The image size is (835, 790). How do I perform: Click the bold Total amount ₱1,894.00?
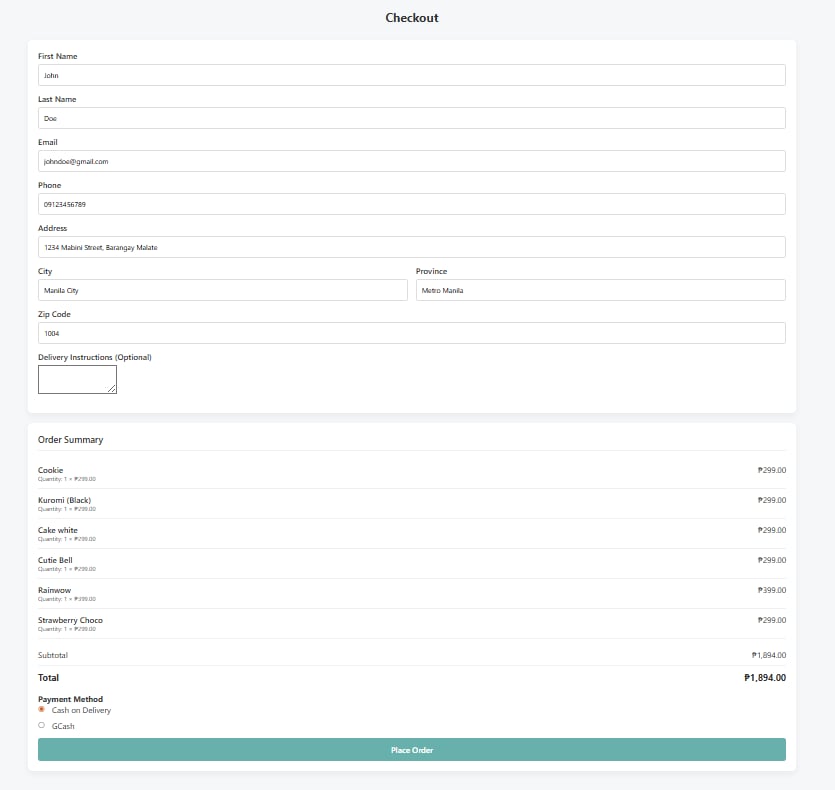click(x=764, y=678)
